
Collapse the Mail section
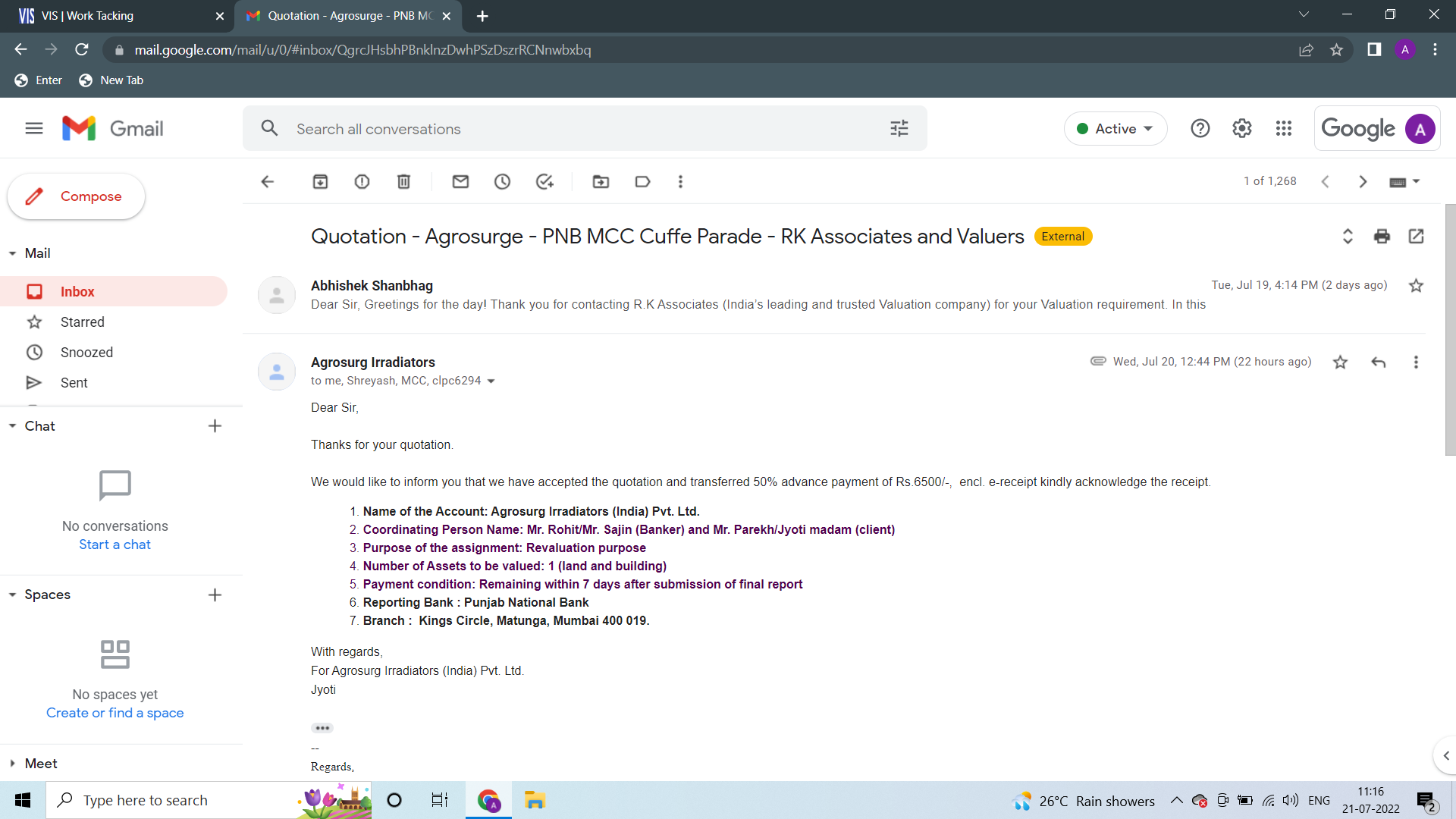(x=12, y=253)
